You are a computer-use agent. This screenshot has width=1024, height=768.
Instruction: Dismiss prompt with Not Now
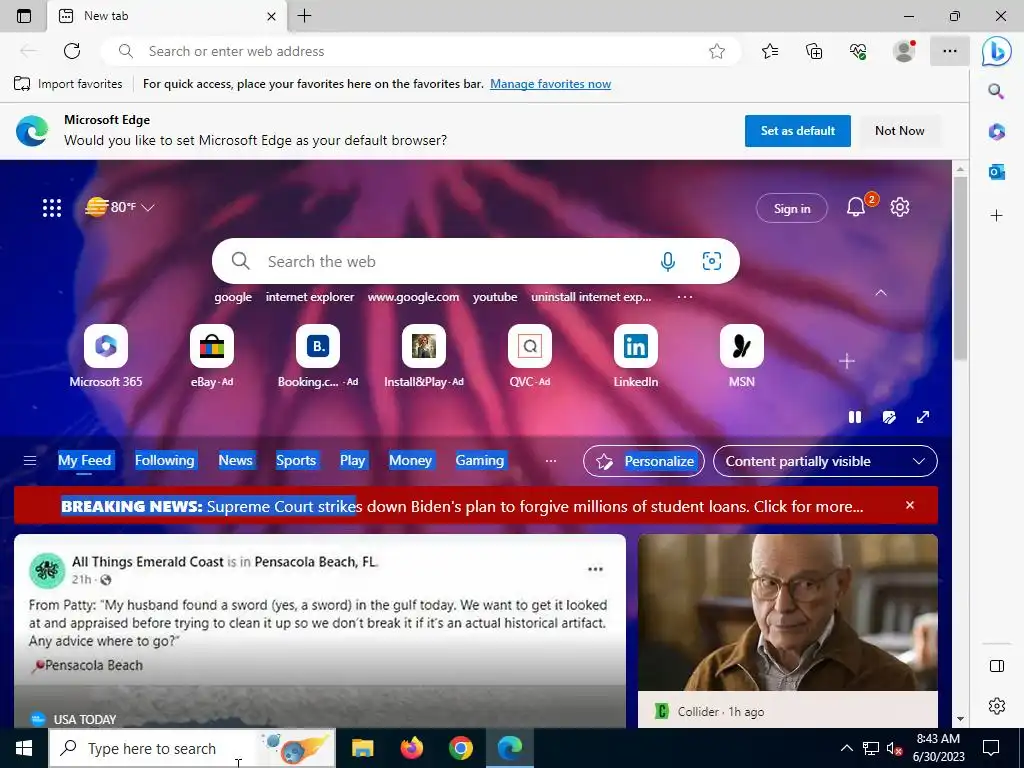(x=899, y=131)
